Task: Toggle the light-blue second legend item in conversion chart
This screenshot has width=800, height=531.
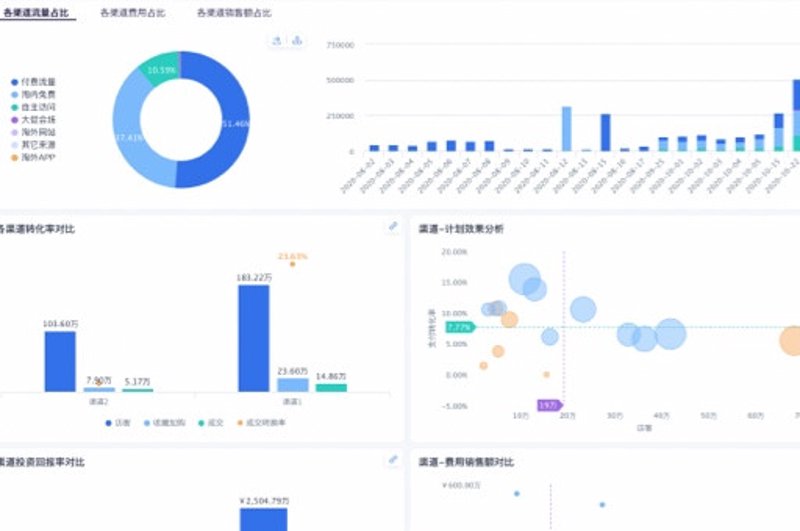Action: pyautogui.click(x=164, y=423)
